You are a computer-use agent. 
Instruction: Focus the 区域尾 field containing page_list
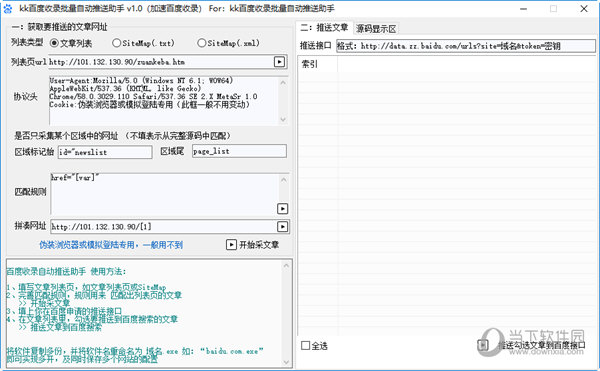click(x=239, y=151)
